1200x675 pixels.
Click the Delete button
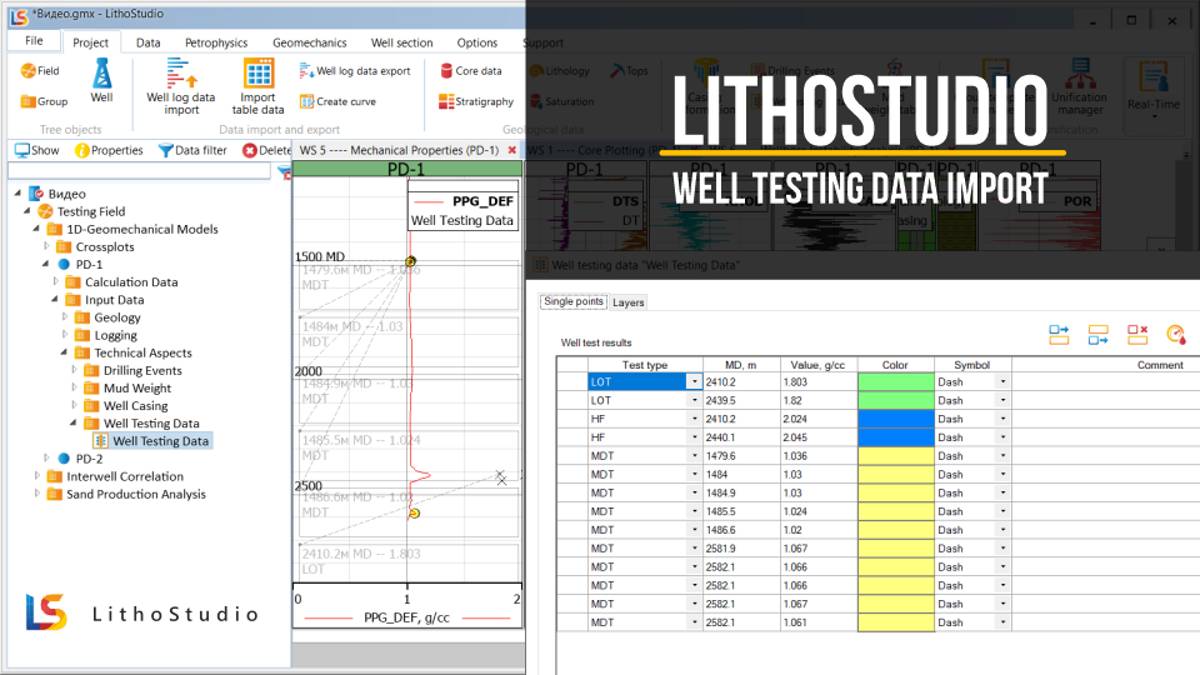(x=266, y=150)
